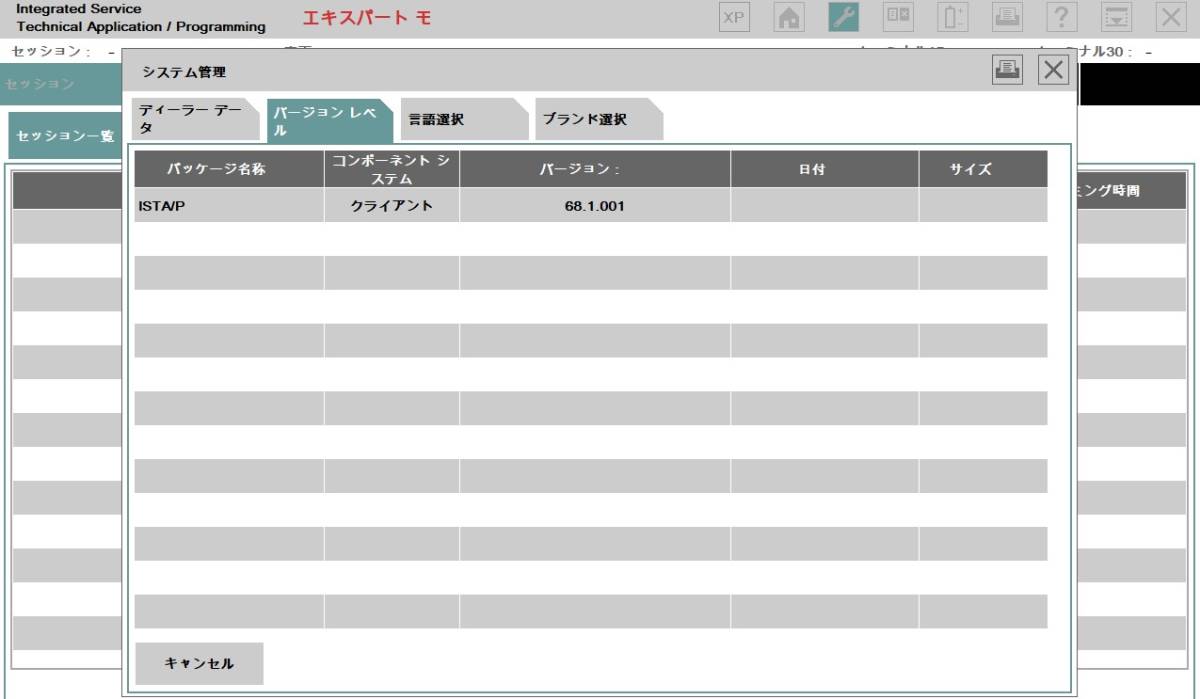Open the ブランド選択 tab

point(599,119)
